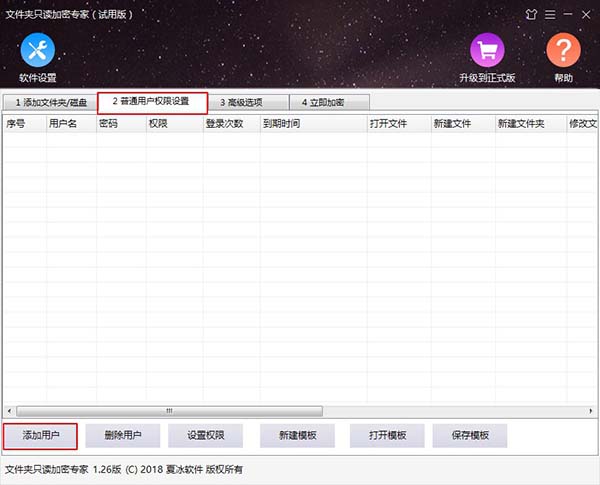The image size is (600, 485).
Task: Click the 新建文件 column header
Action: coord(463,124)
